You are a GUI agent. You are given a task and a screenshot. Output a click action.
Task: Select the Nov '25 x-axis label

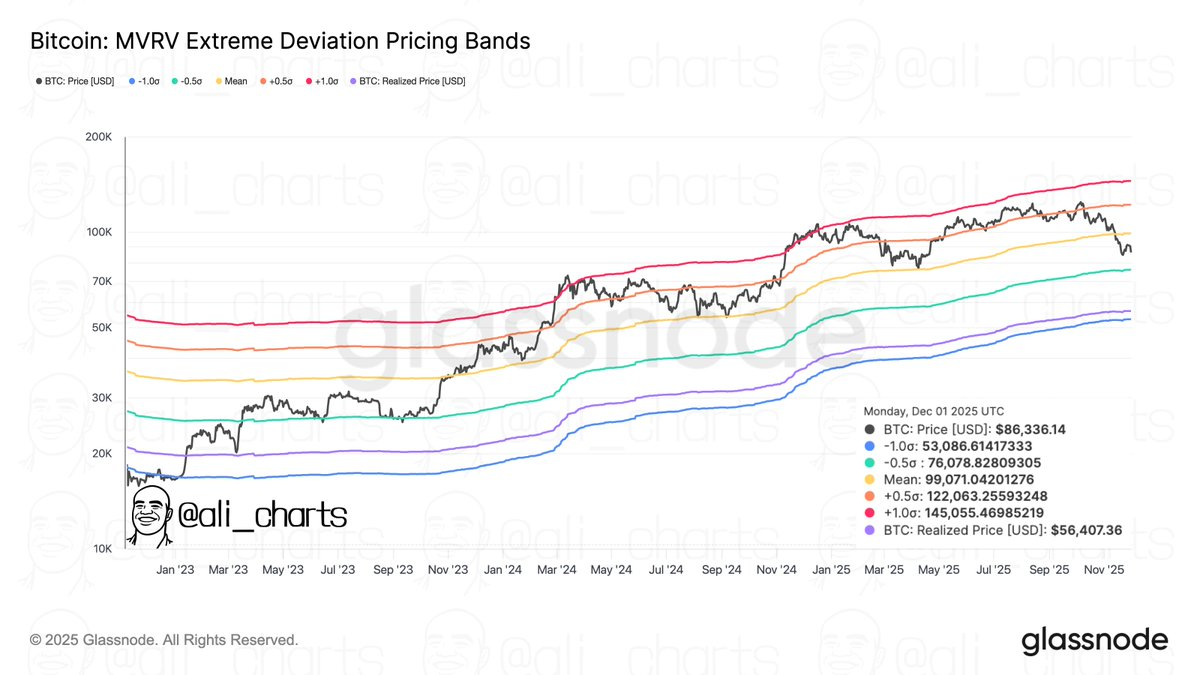[1106, 569]
